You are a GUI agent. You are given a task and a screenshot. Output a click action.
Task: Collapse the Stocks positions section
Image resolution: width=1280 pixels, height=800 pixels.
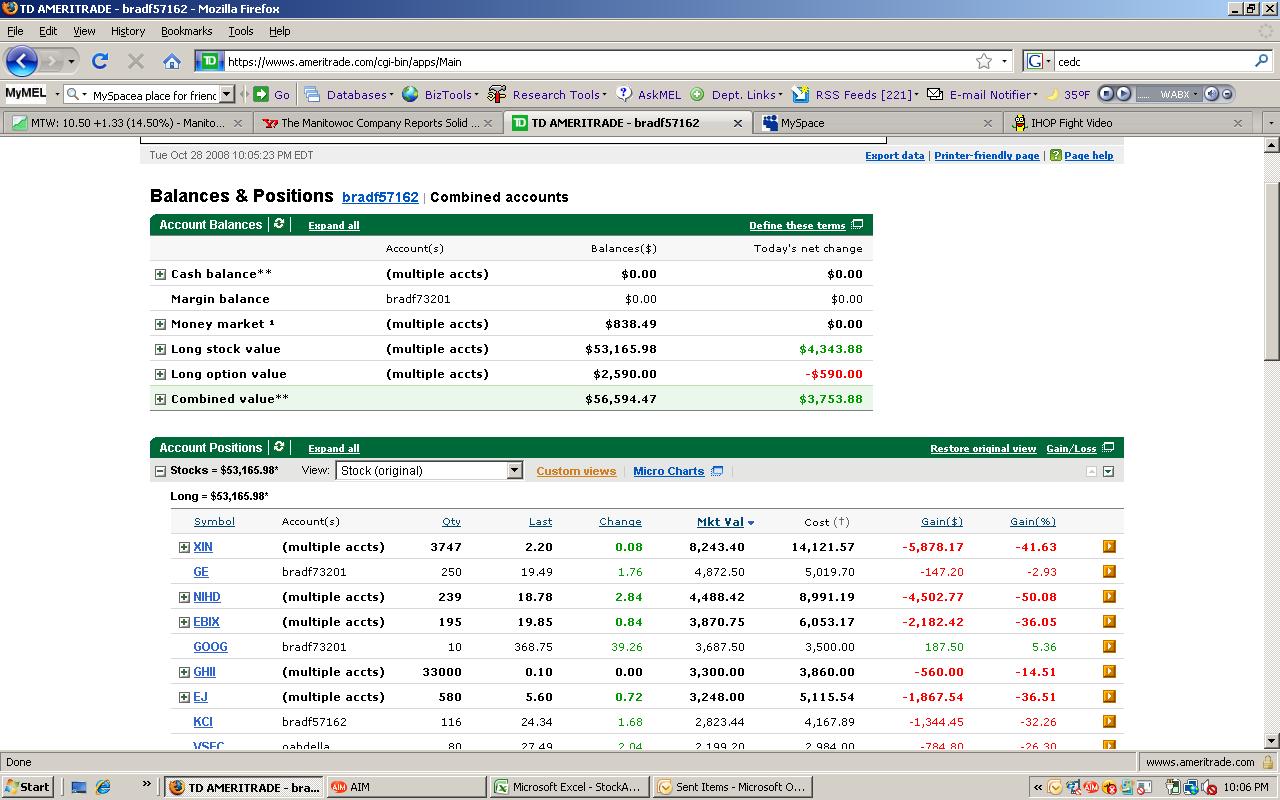(x=160, y=471)
